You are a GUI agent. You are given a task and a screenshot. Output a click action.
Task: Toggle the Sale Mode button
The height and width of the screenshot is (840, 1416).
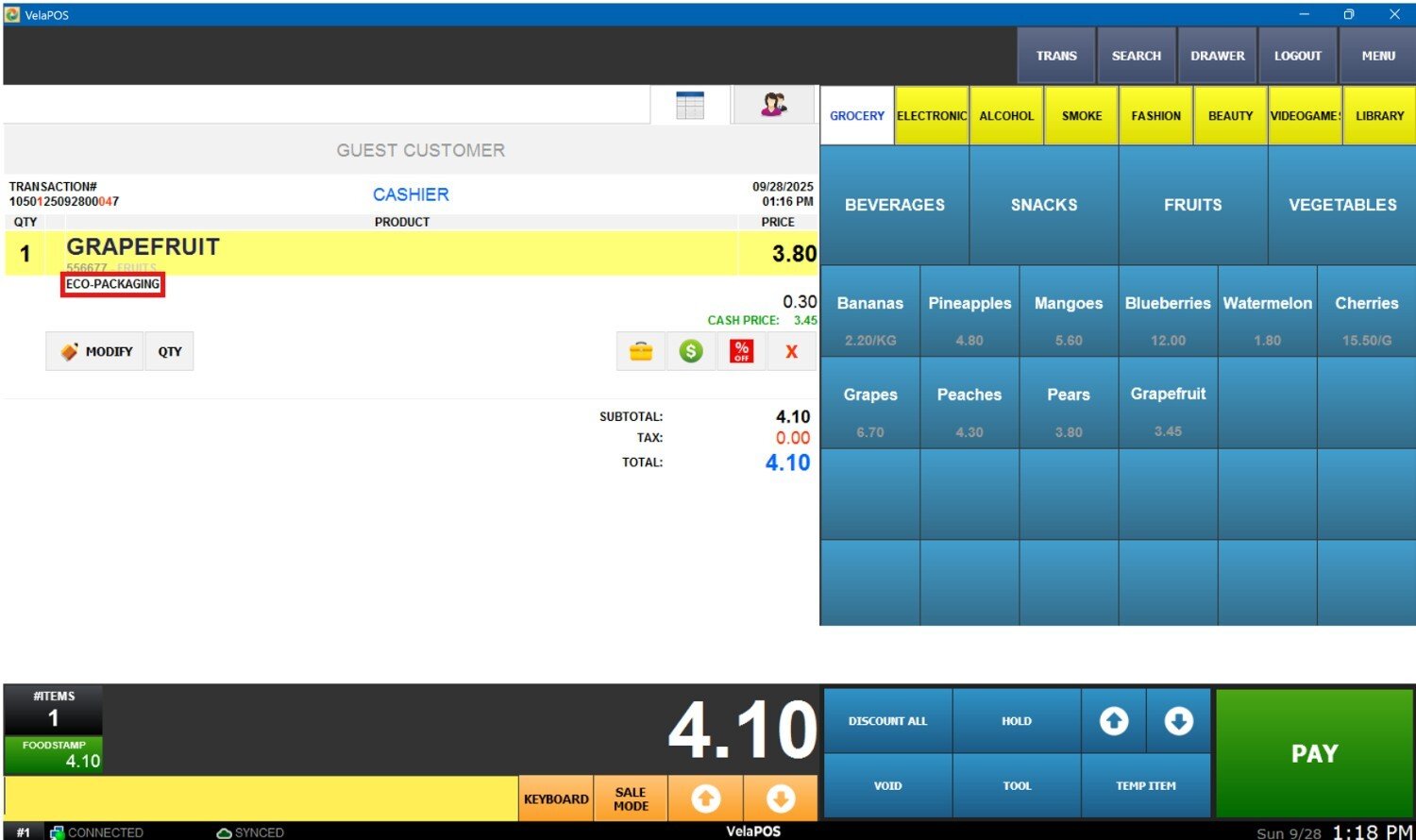(x=631, y=799)
